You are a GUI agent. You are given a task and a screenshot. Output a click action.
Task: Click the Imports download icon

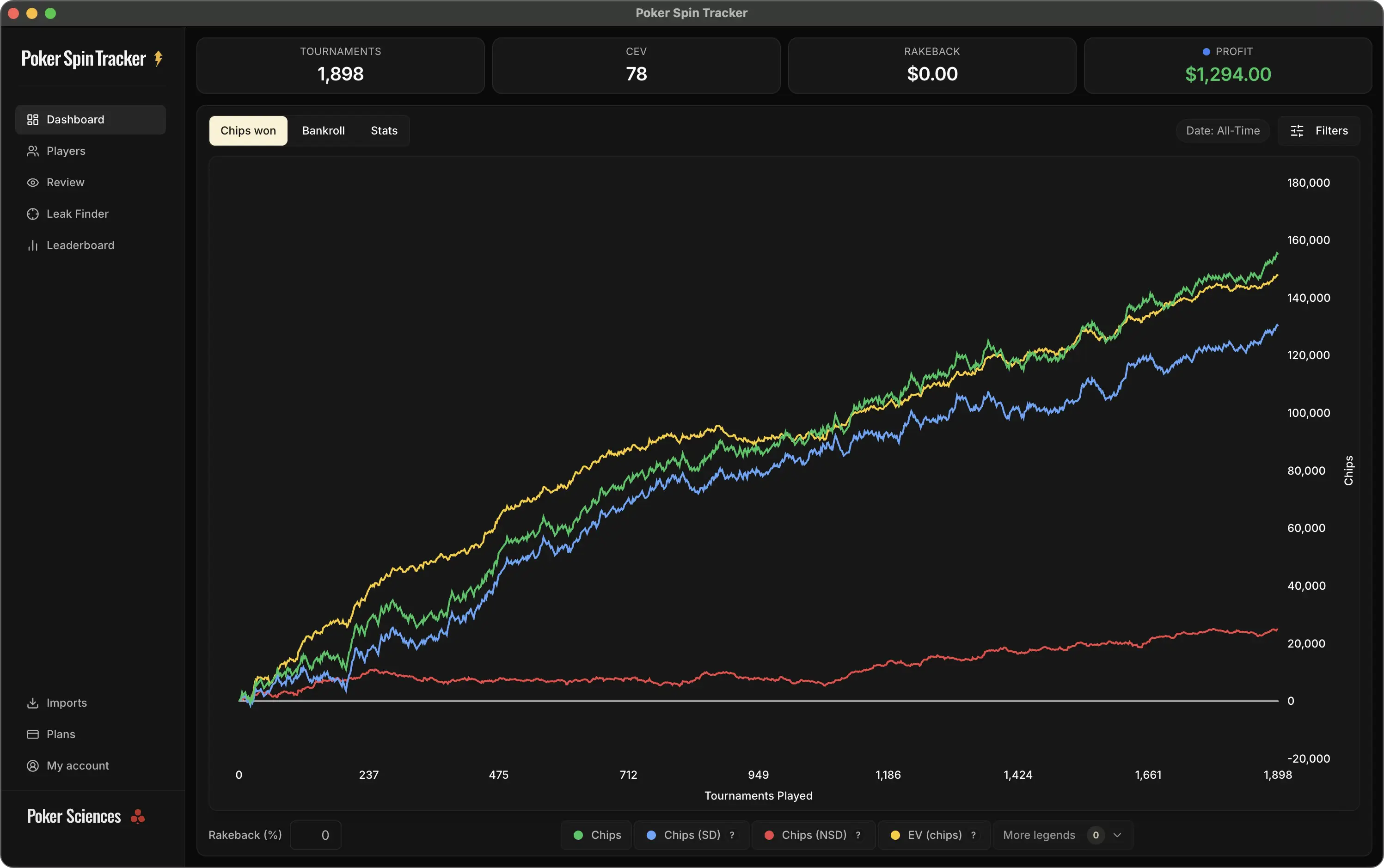tap(33, 703)
